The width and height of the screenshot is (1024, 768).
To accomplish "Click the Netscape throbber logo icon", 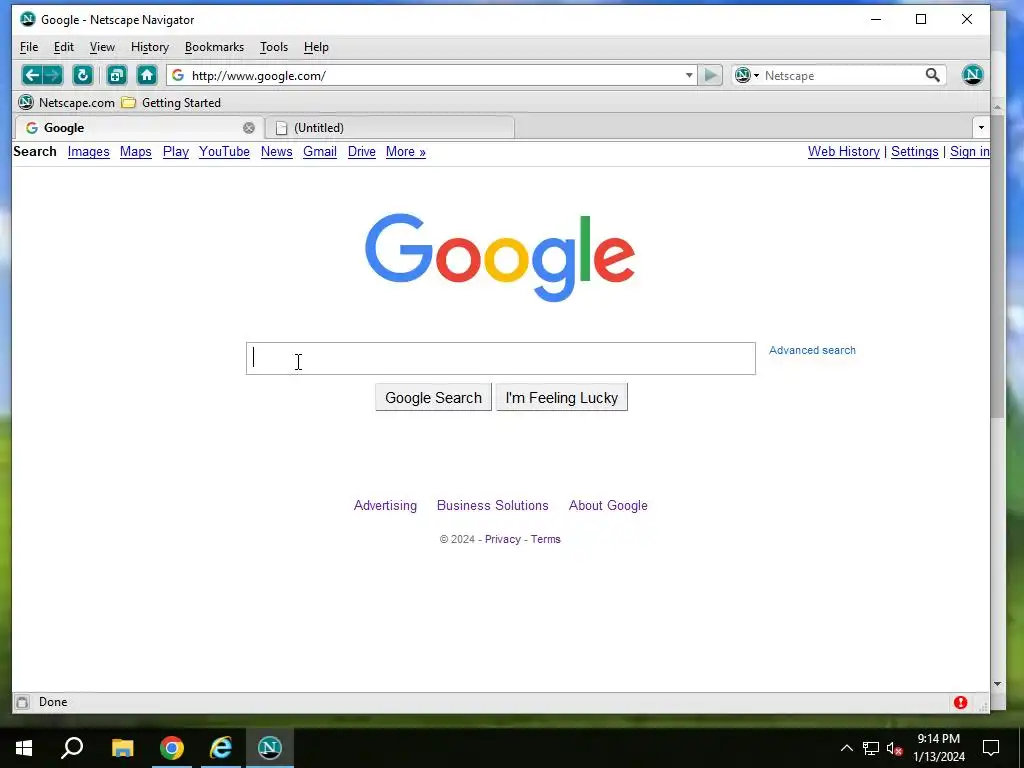I will (x=972, y=75).
